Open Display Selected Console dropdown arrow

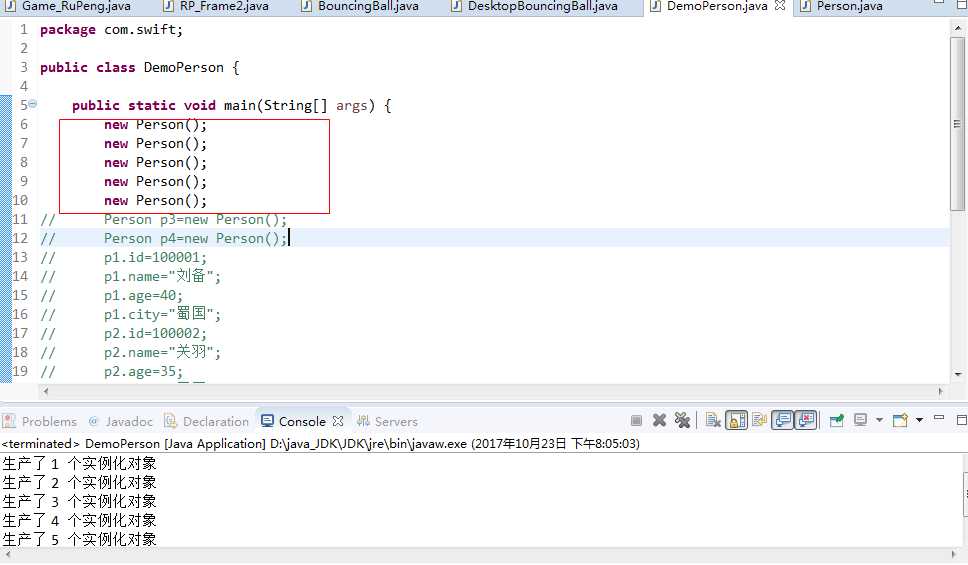tap(879, 421)
